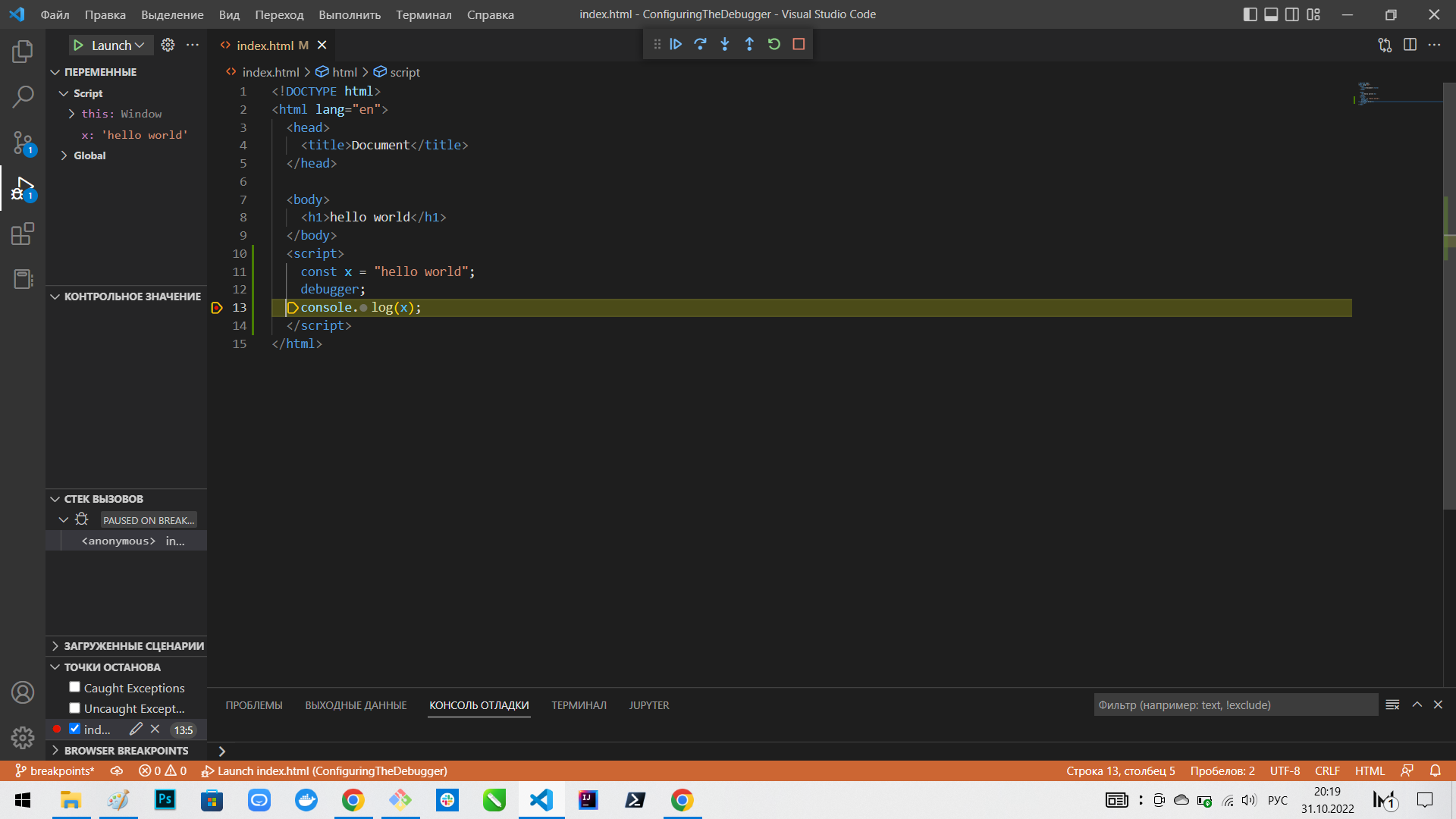This screenshot has width=1456, height=819.
Task: Enable Uncaught Exceptions checkbox
Action: pos(74,708)
